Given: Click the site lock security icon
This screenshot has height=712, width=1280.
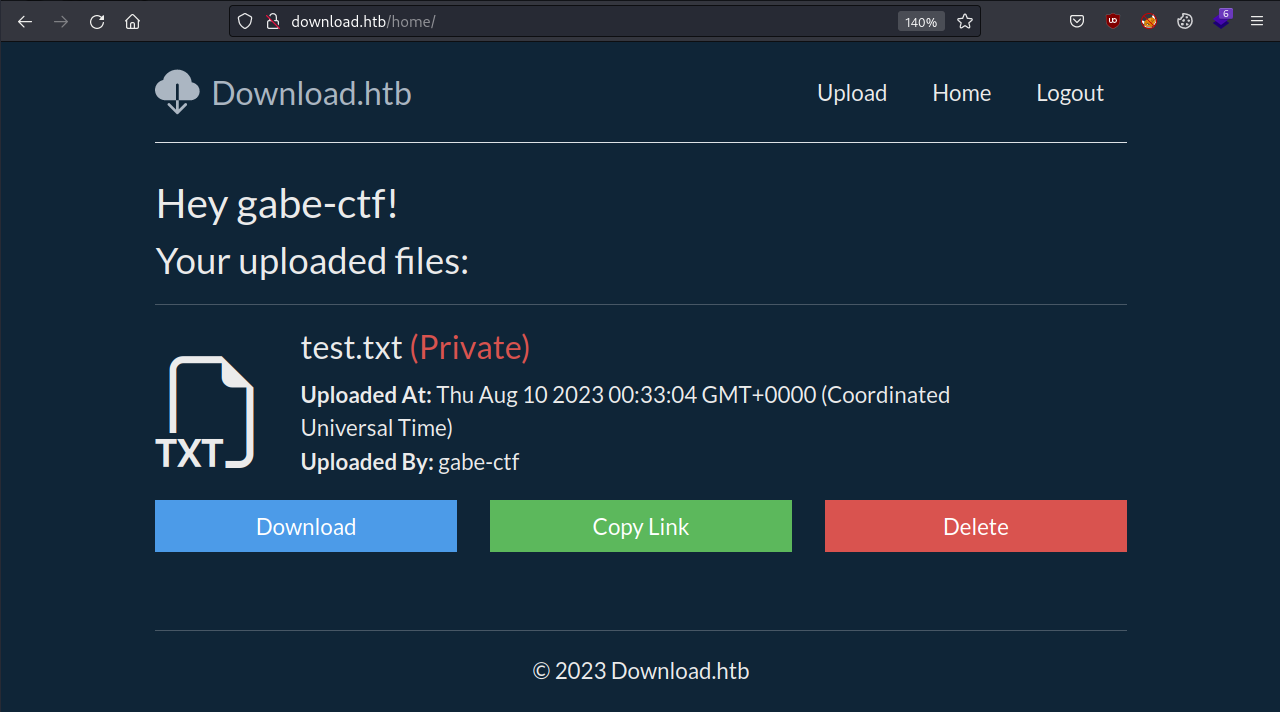Looking at the screenshot, I should coord(272,21).
